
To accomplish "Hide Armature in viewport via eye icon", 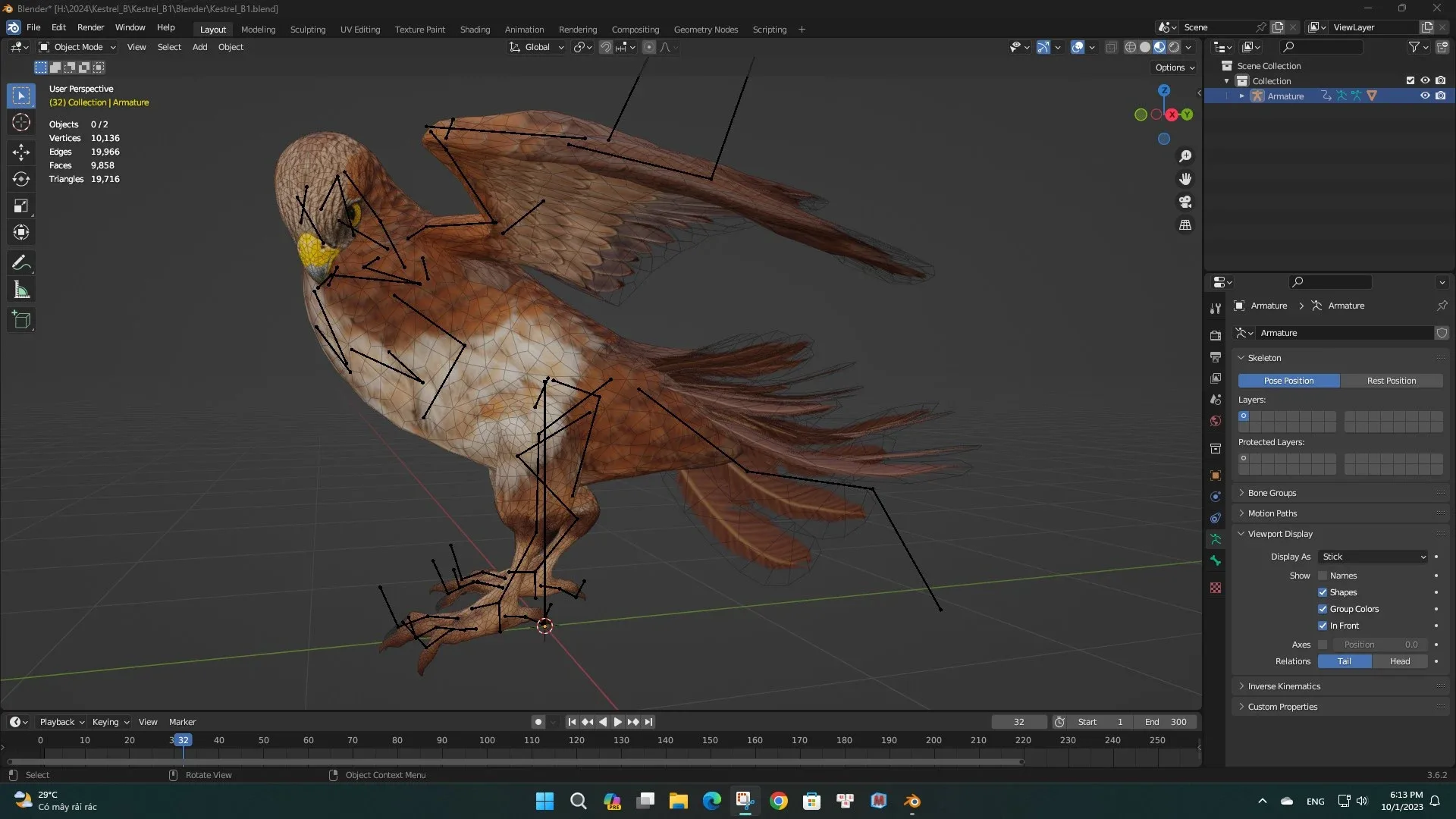I will (1425, 96).
